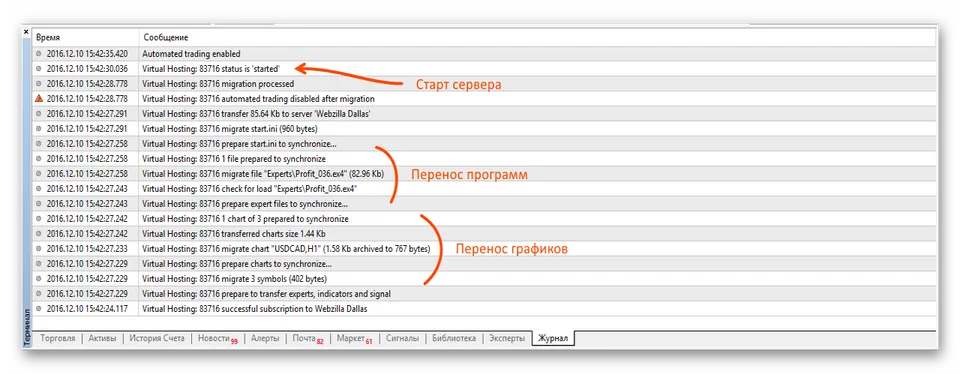This screenshot has width=960, height=374.
Task: Select the "83716 status is 'started'" entry
Action: pos(211,69)
